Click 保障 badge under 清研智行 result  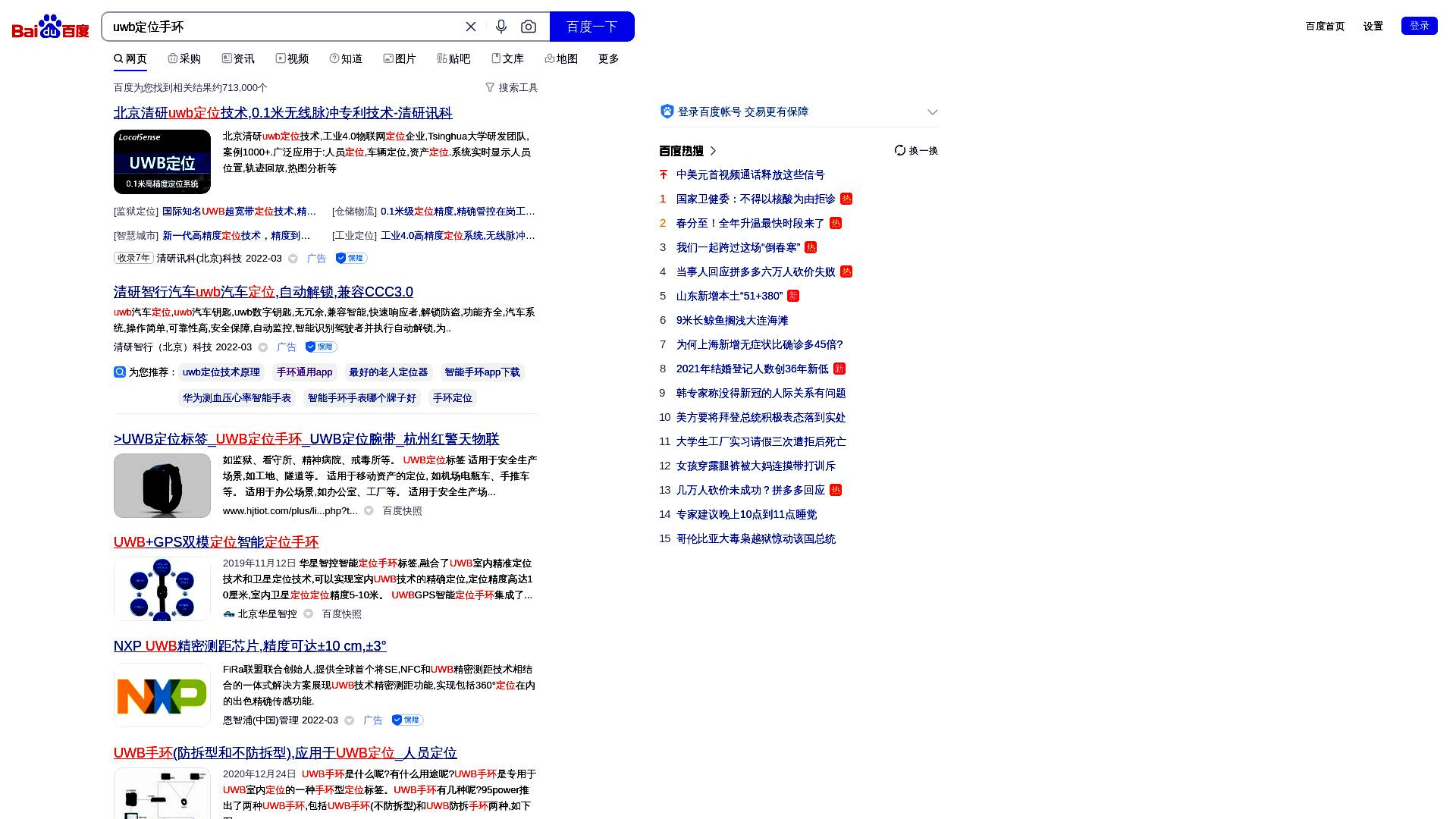[321, 347]
